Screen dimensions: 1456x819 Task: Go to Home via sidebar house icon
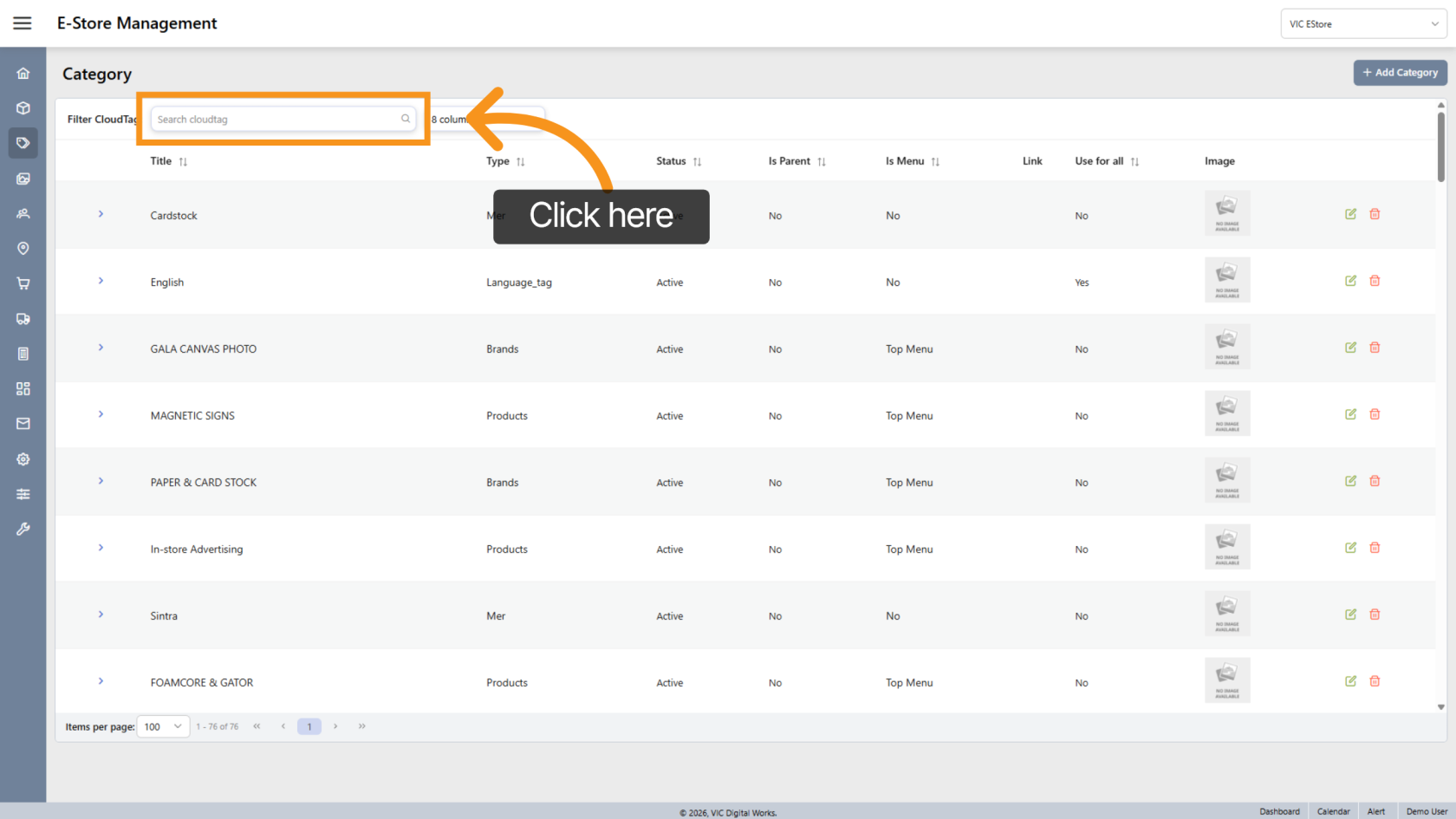pyautogui.click(x=23, y=74)
